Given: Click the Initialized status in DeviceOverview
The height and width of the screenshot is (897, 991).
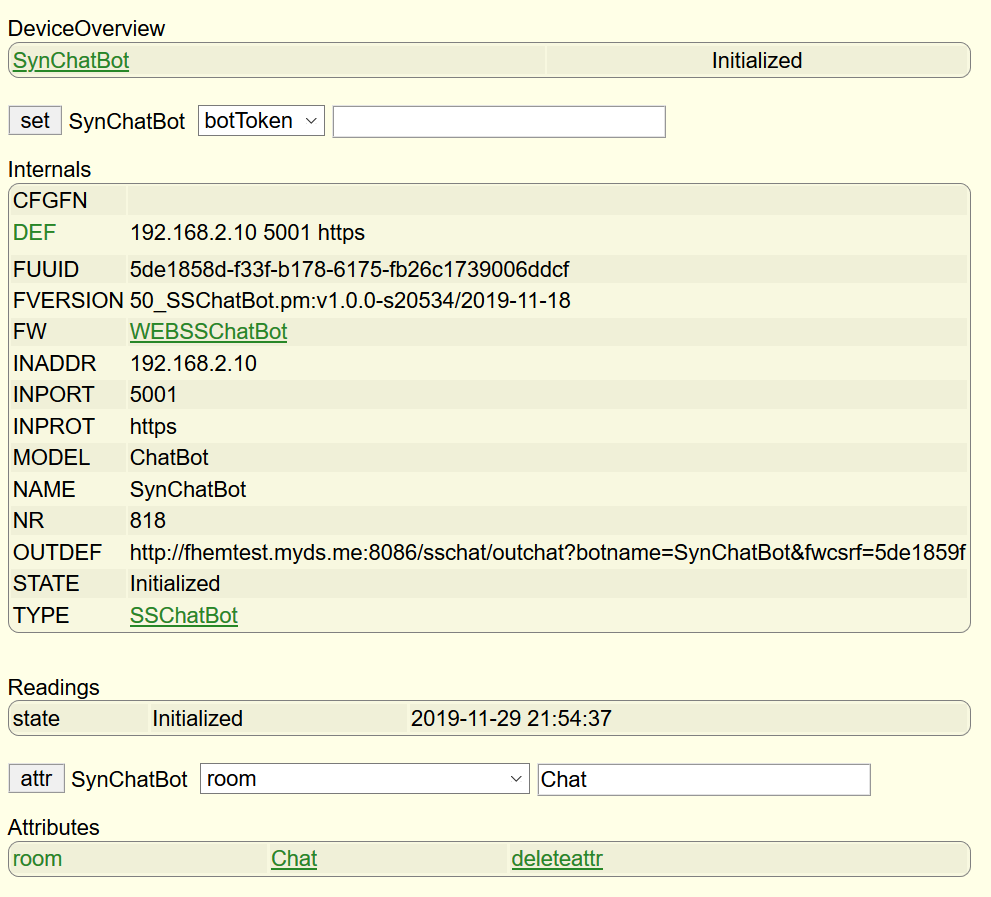Looking at the screenshot, I should pos(757,61).
